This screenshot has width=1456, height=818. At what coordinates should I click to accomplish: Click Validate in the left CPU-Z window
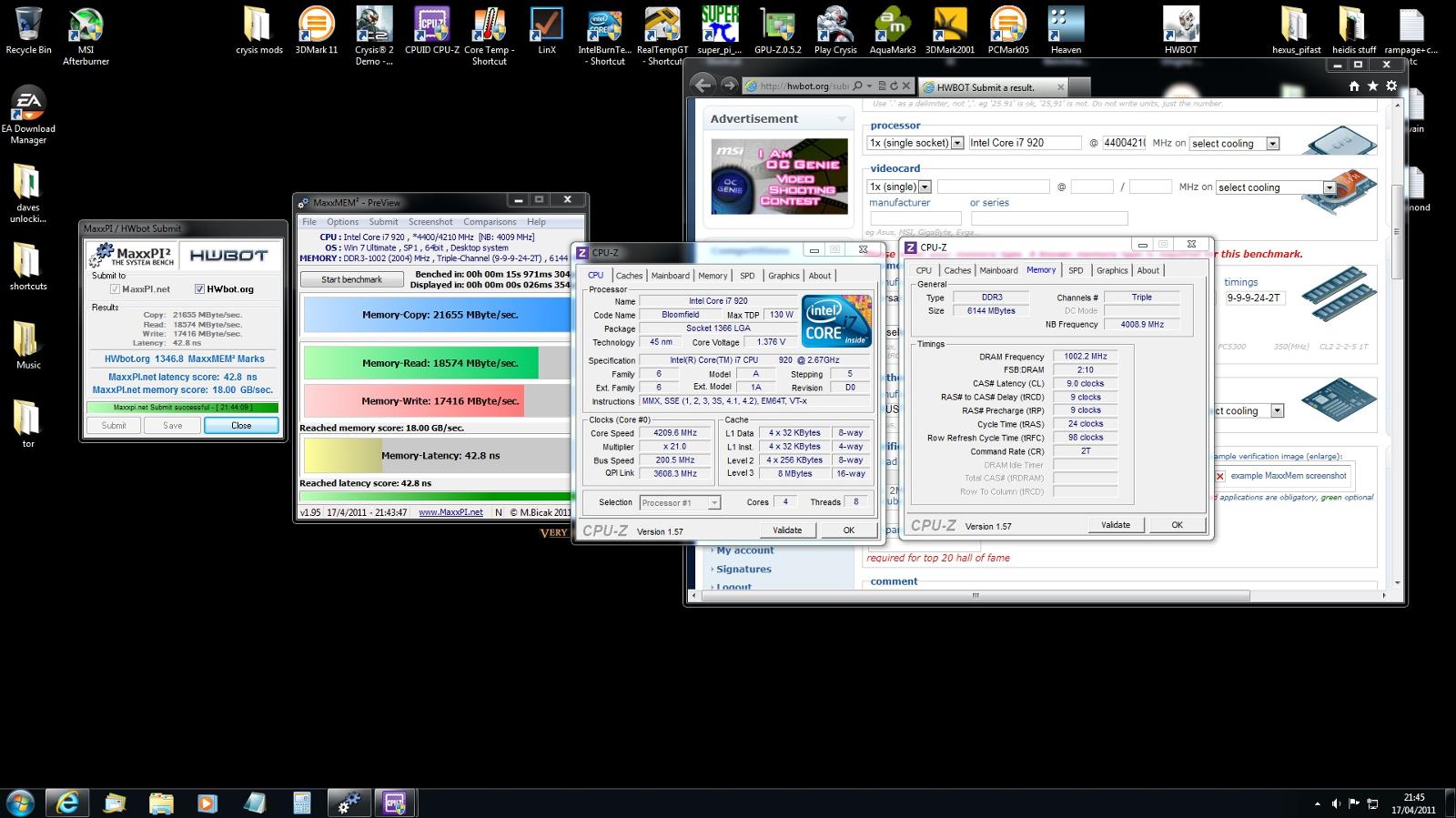pos(787,530)
